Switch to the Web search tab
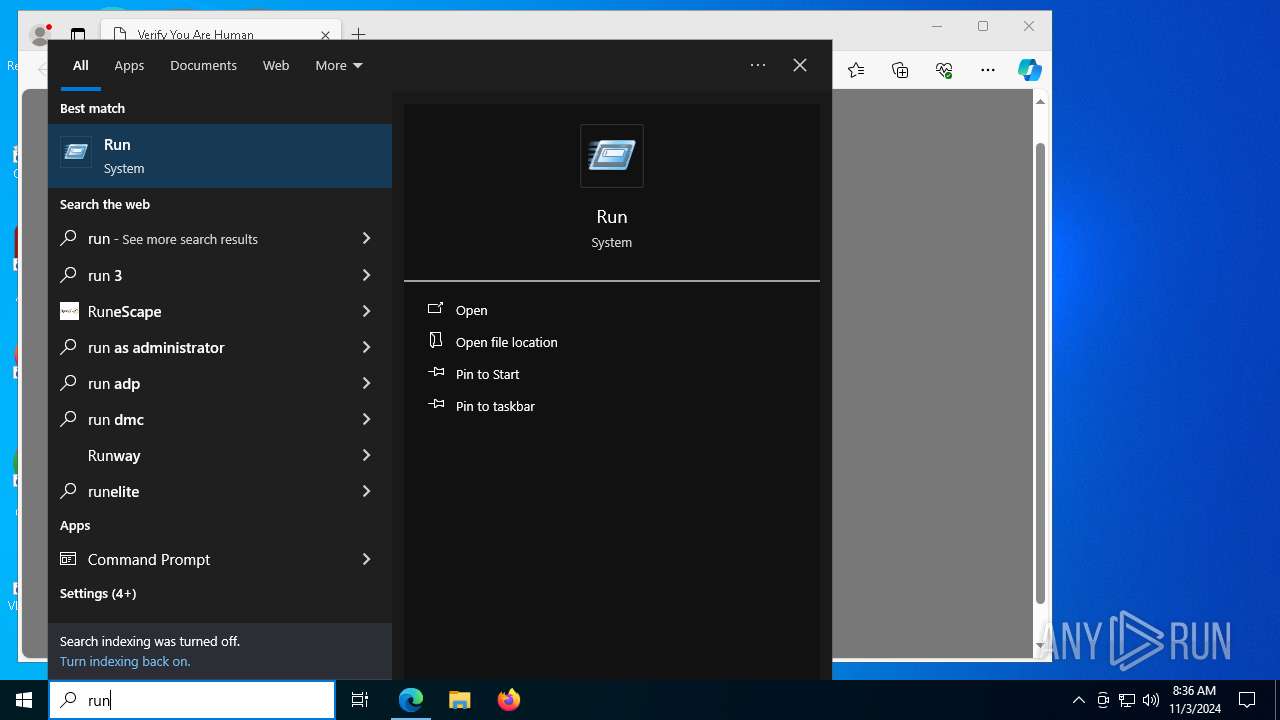 [x=276, y=65]
